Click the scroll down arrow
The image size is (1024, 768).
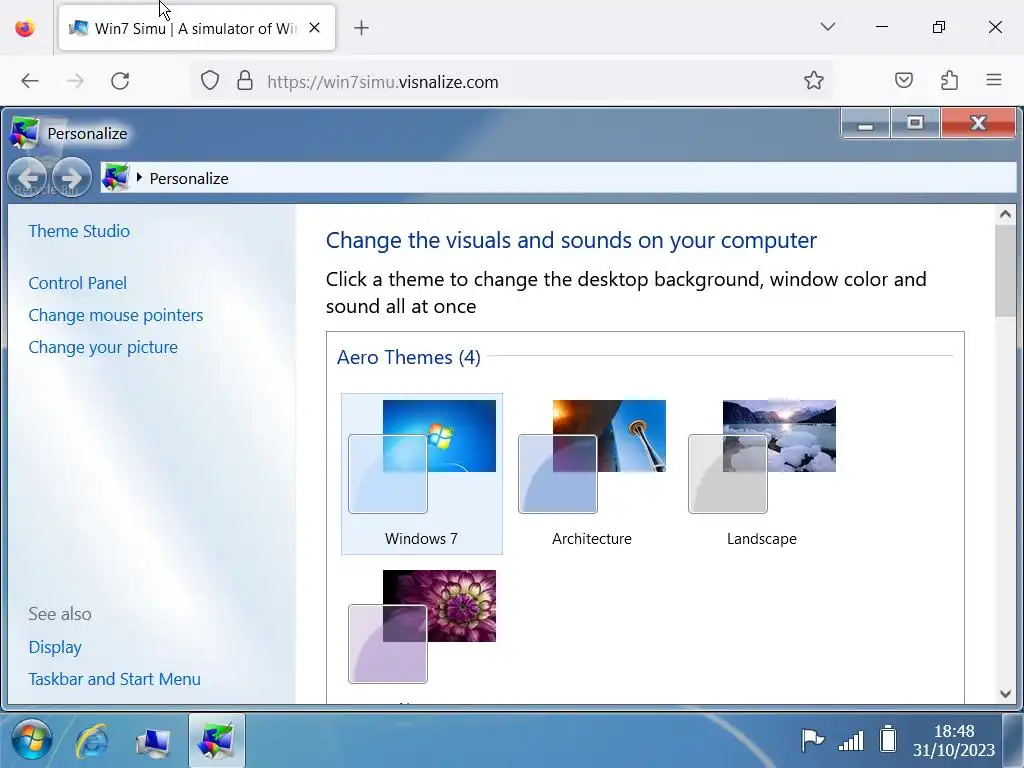tap(1005, 694)
